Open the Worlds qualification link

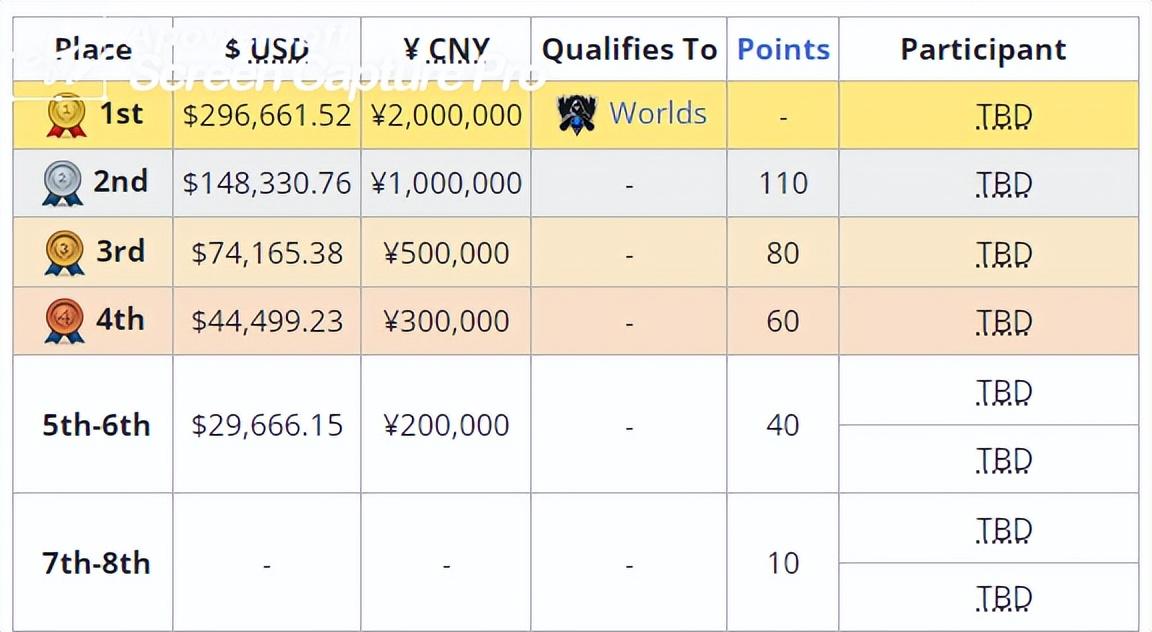(657, 114)
